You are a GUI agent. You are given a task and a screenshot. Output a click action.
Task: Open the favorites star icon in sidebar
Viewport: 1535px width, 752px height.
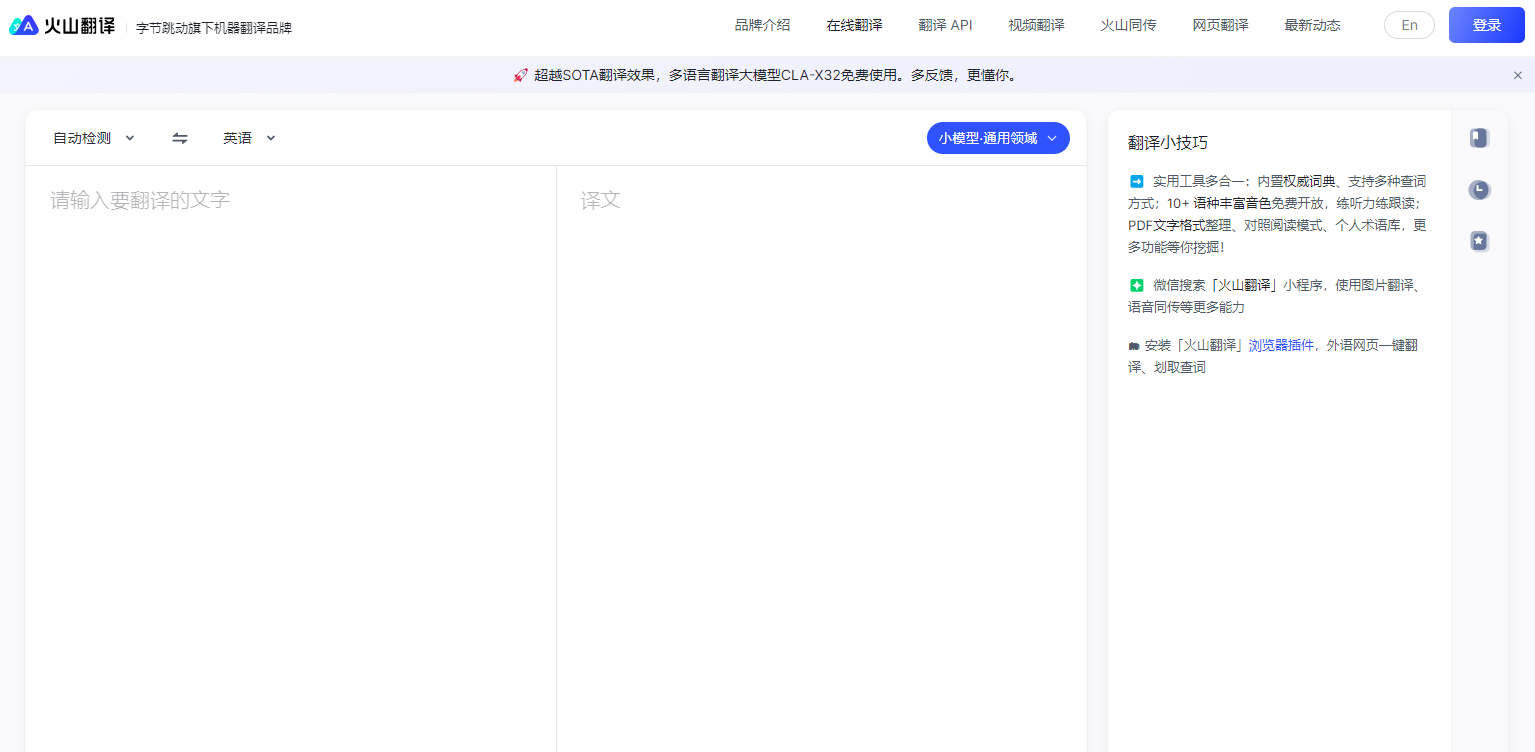click(x=1479, y=241)
